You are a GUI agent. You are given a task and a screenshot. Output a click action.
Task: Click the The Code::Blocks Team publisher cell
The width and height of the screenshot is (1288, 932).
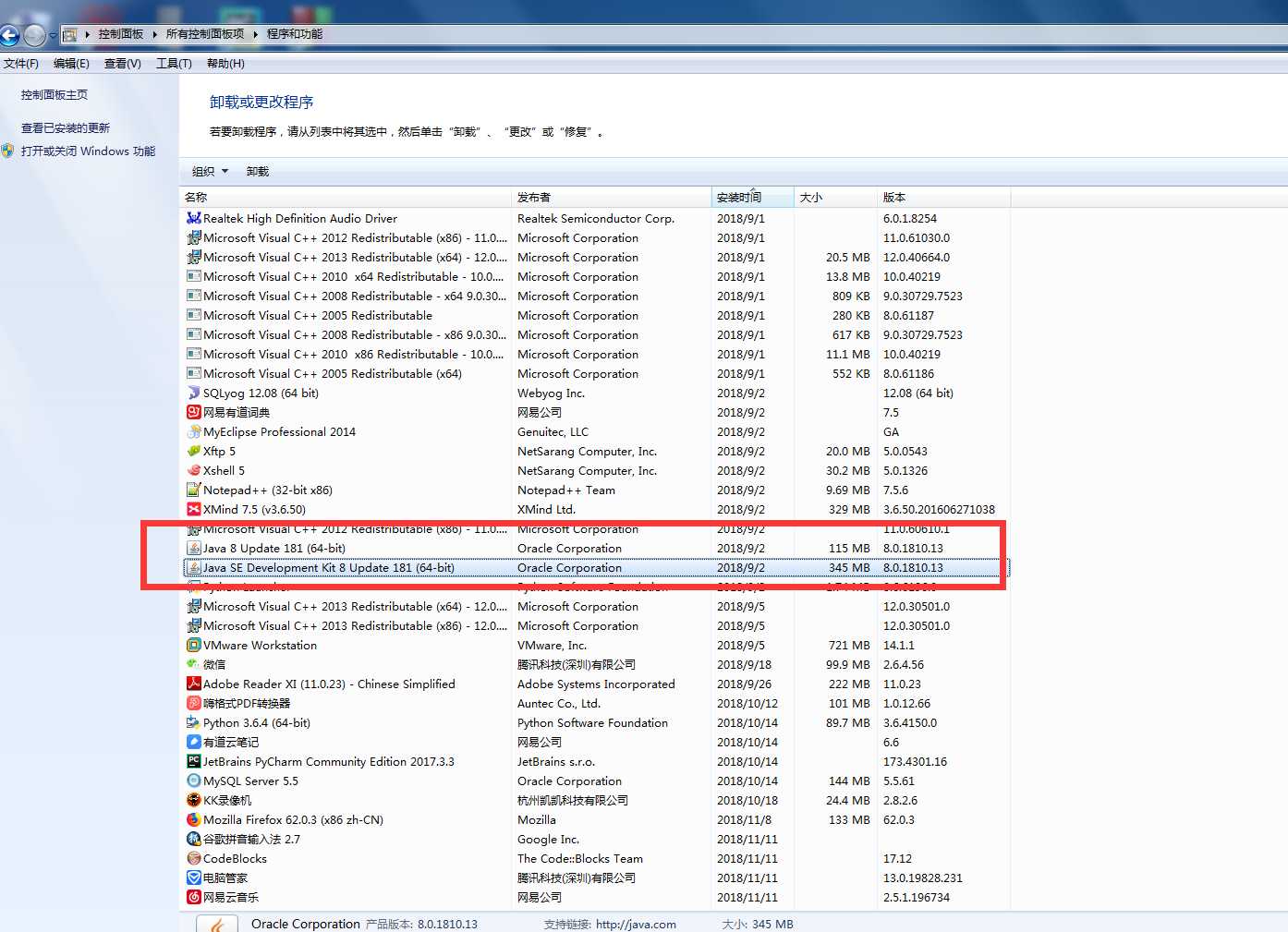(580, 859)
